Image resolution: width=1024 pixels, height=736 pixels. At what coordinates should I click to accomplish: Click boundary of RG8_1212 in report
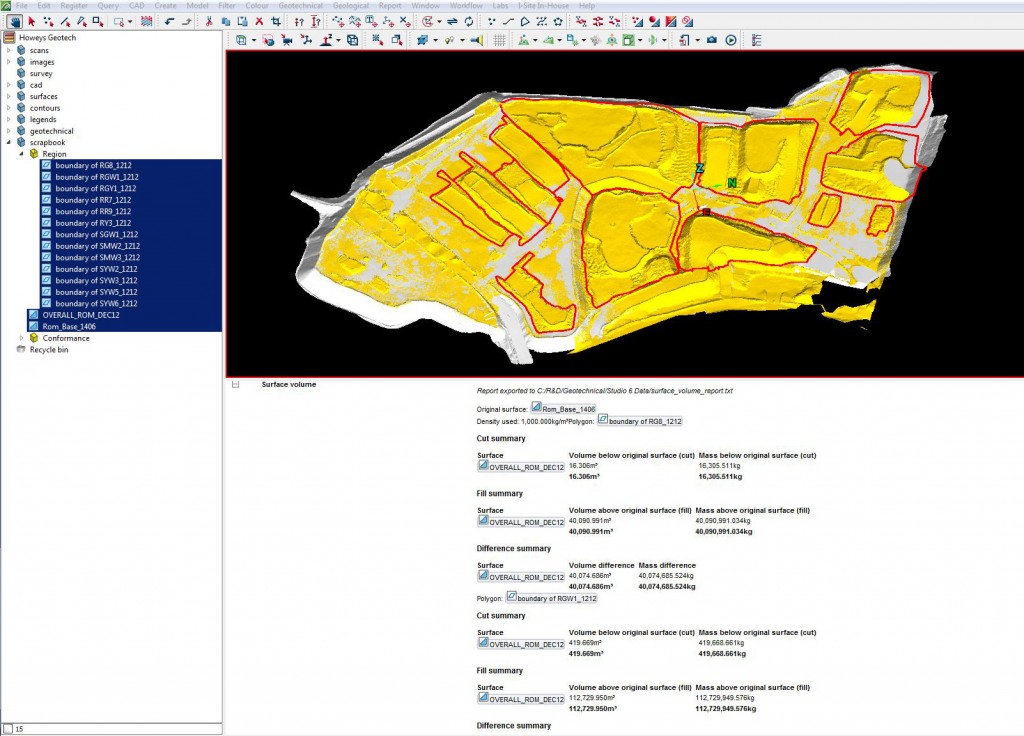tap(645, 421)
